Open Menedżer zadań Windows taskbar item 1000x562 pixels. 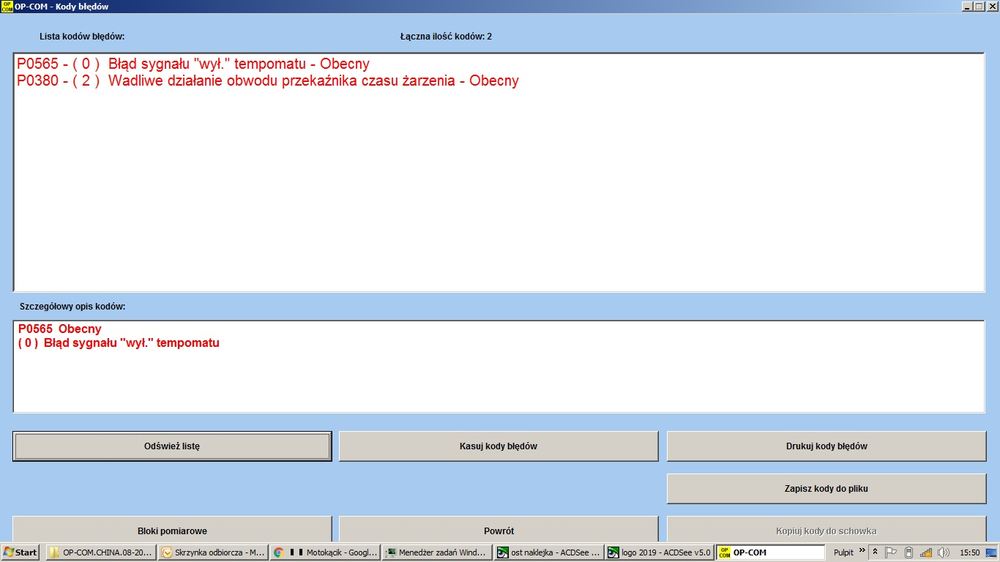(438, 552)
